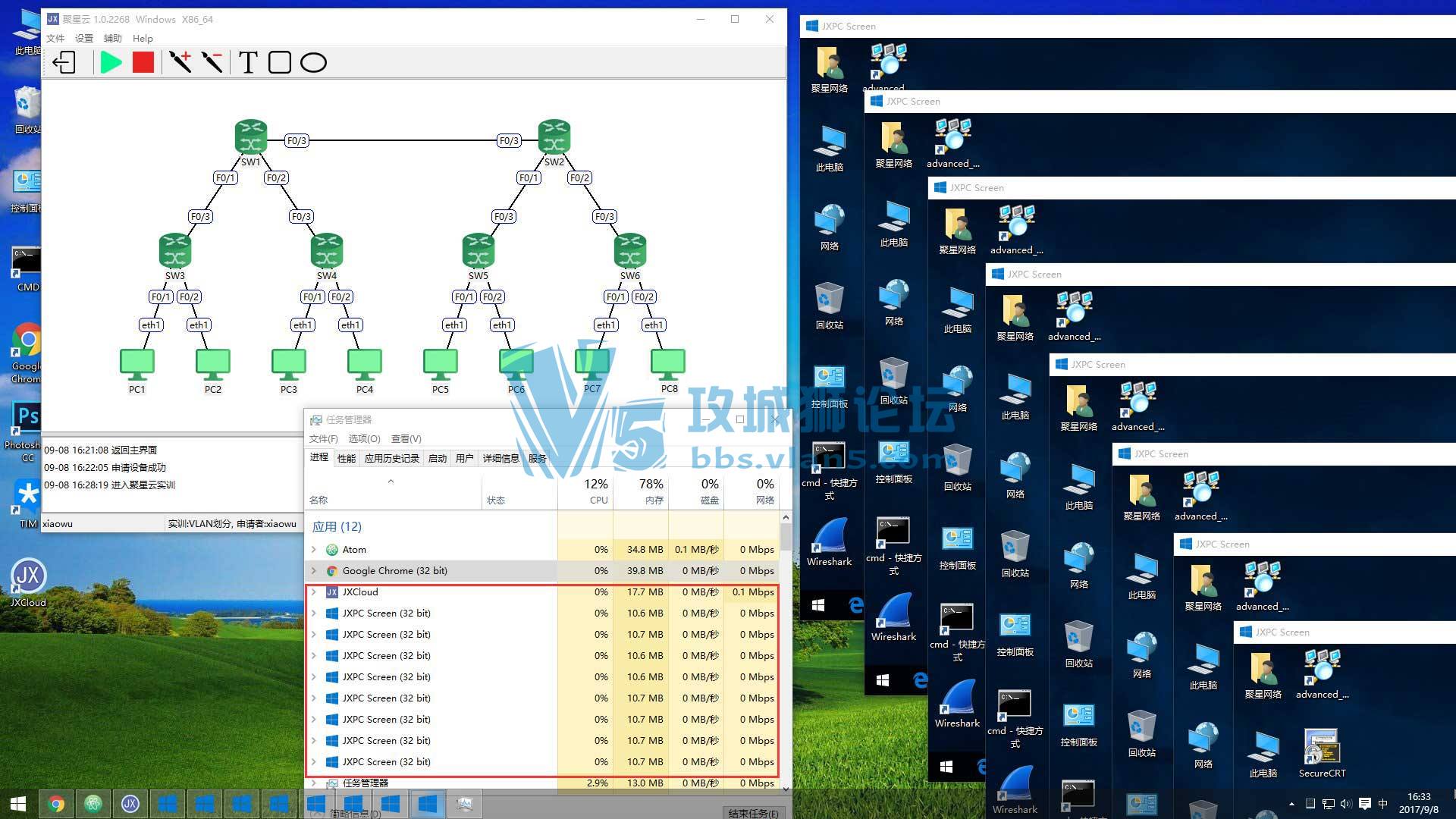Click the exit/return icon in JX toolbar

click(x=64, y=62)
